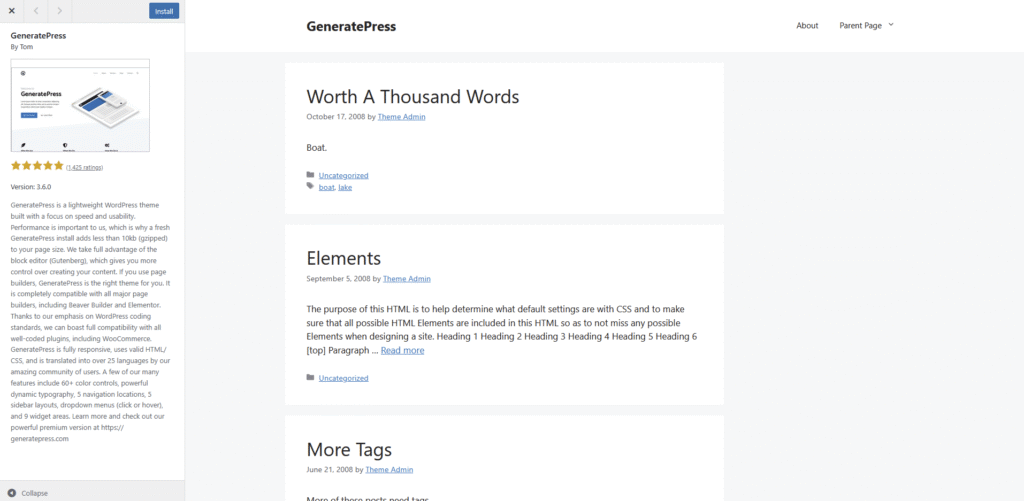Open the About menu item
Screen dimensions: 1024x501
(807, 26)
